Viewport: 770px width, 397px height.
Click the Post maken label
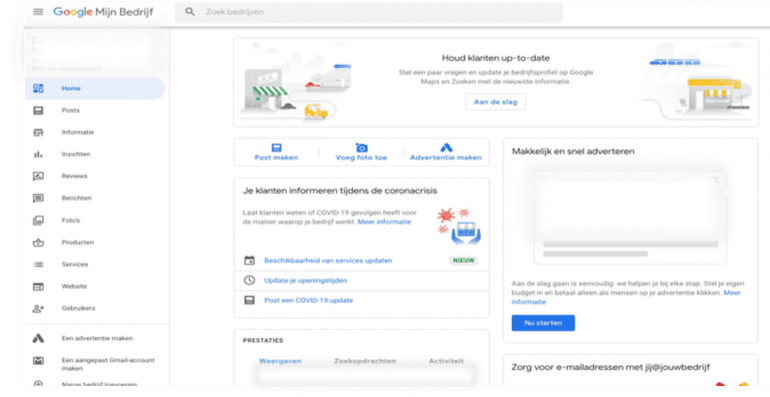coord(276,158)
